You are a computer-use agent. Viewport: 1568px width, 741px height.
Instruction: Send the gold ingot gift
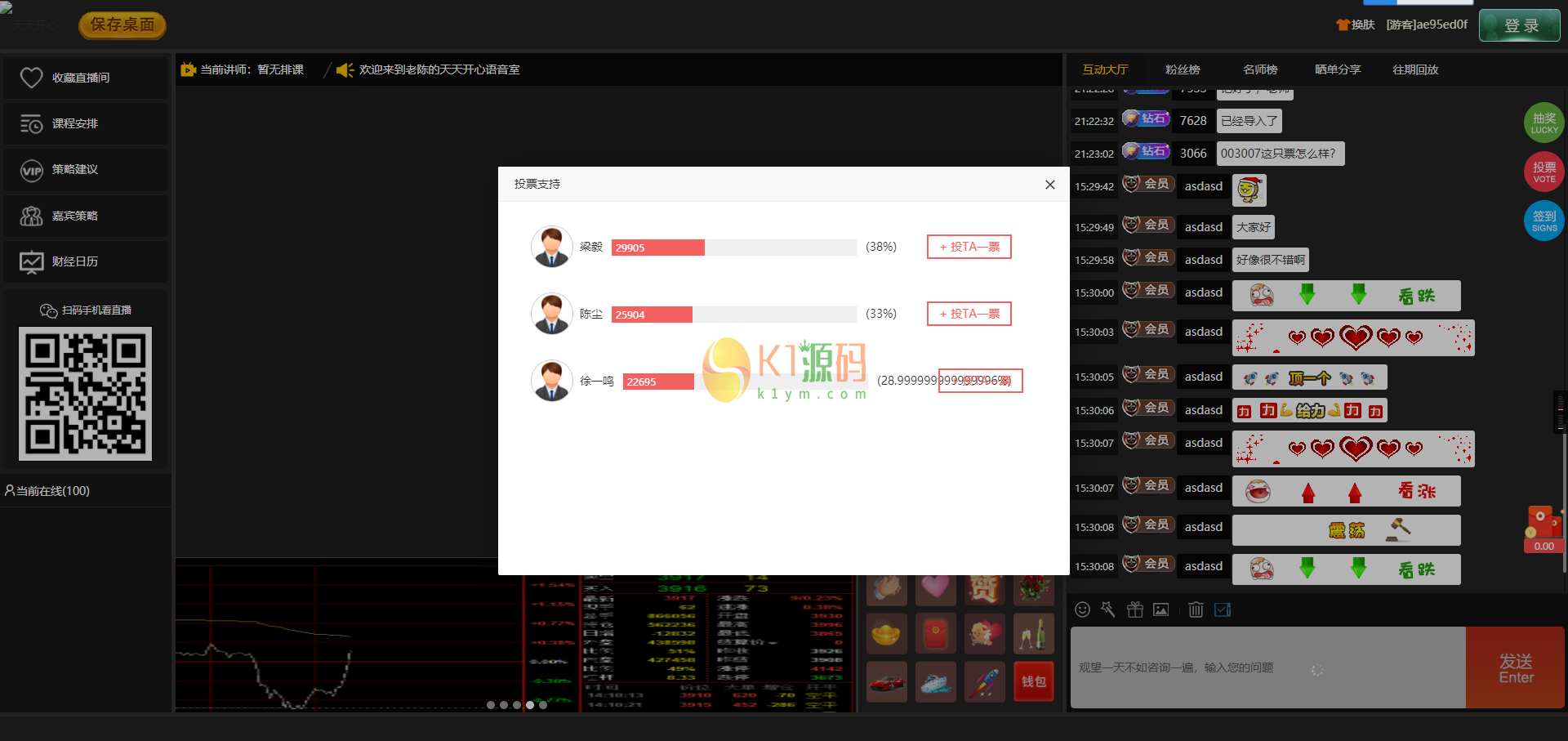point(886,634)
